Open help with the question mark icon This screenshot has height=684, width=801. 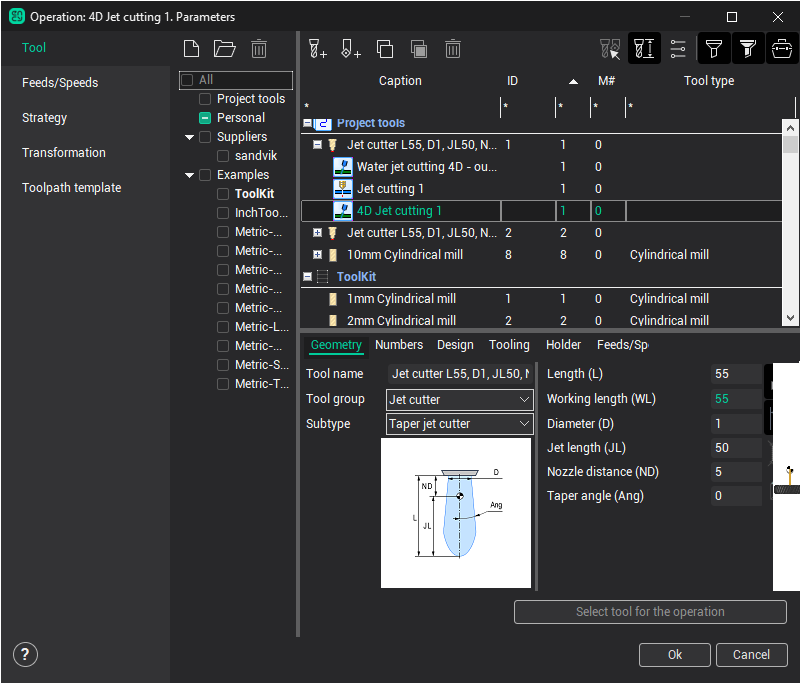click(25, 655)
